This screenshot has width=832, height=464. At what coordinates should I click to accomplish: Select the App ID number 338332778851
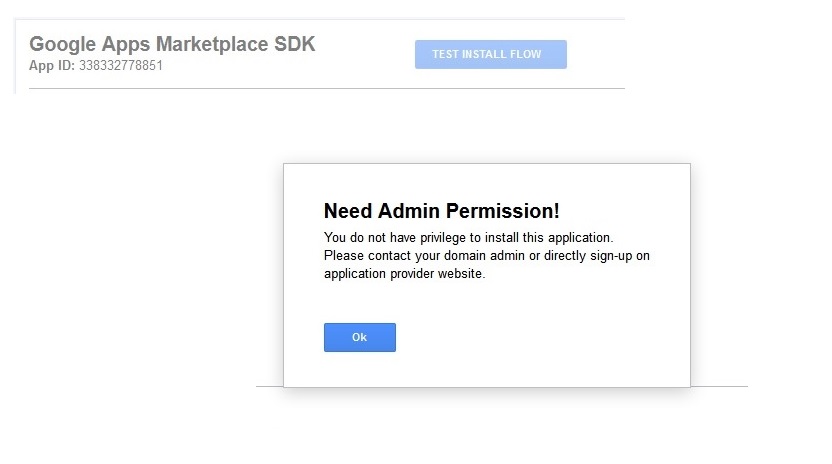coord(120,66)
